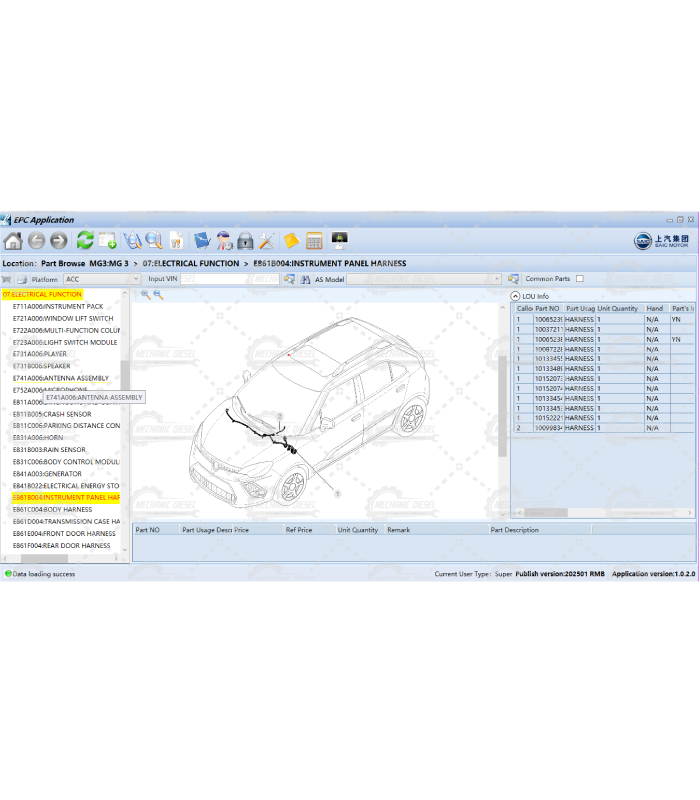Open the calculator icon
This screenshot has height=800, width=700.
(x=314, y=241)
